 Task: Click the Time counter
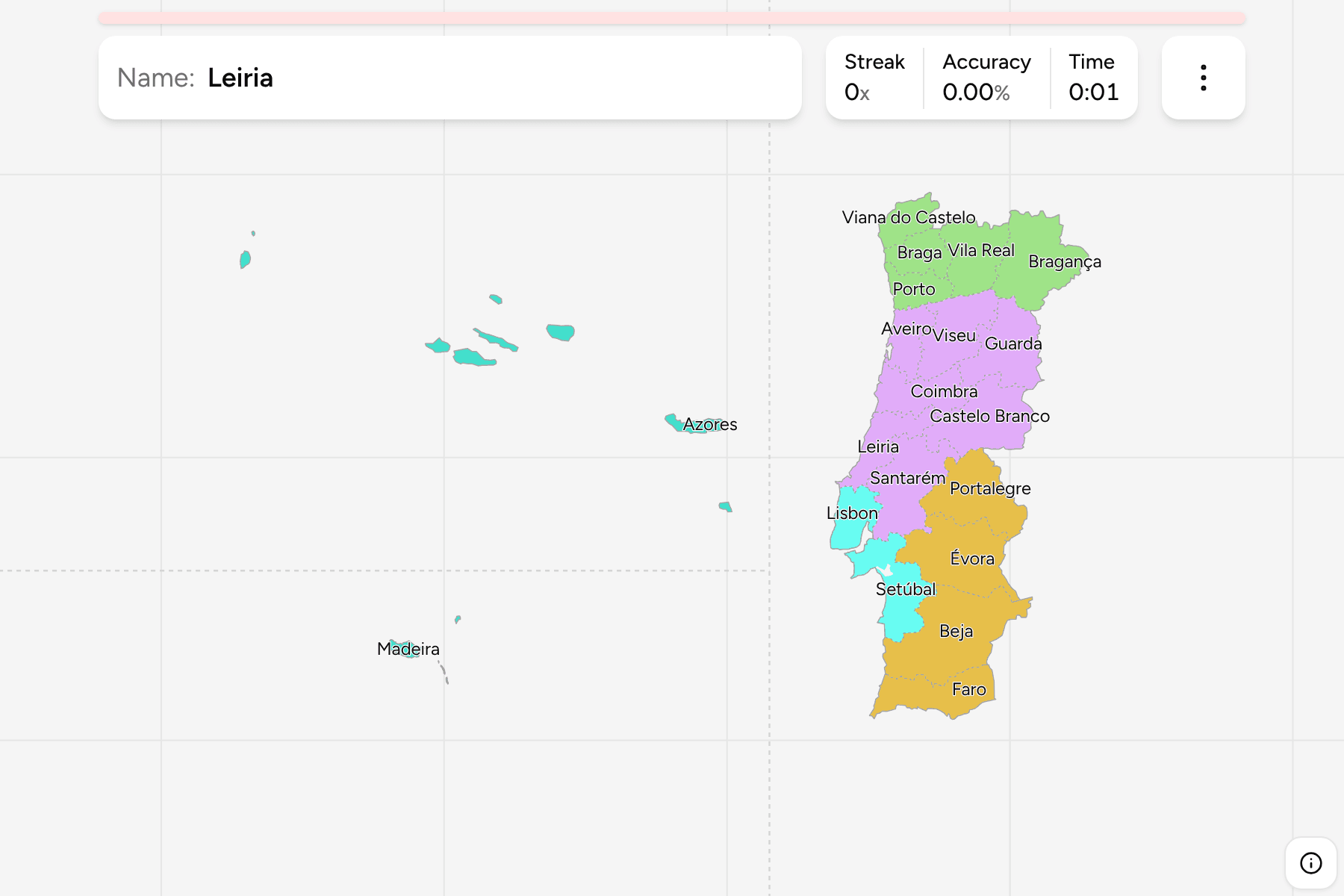[1093, 78]
